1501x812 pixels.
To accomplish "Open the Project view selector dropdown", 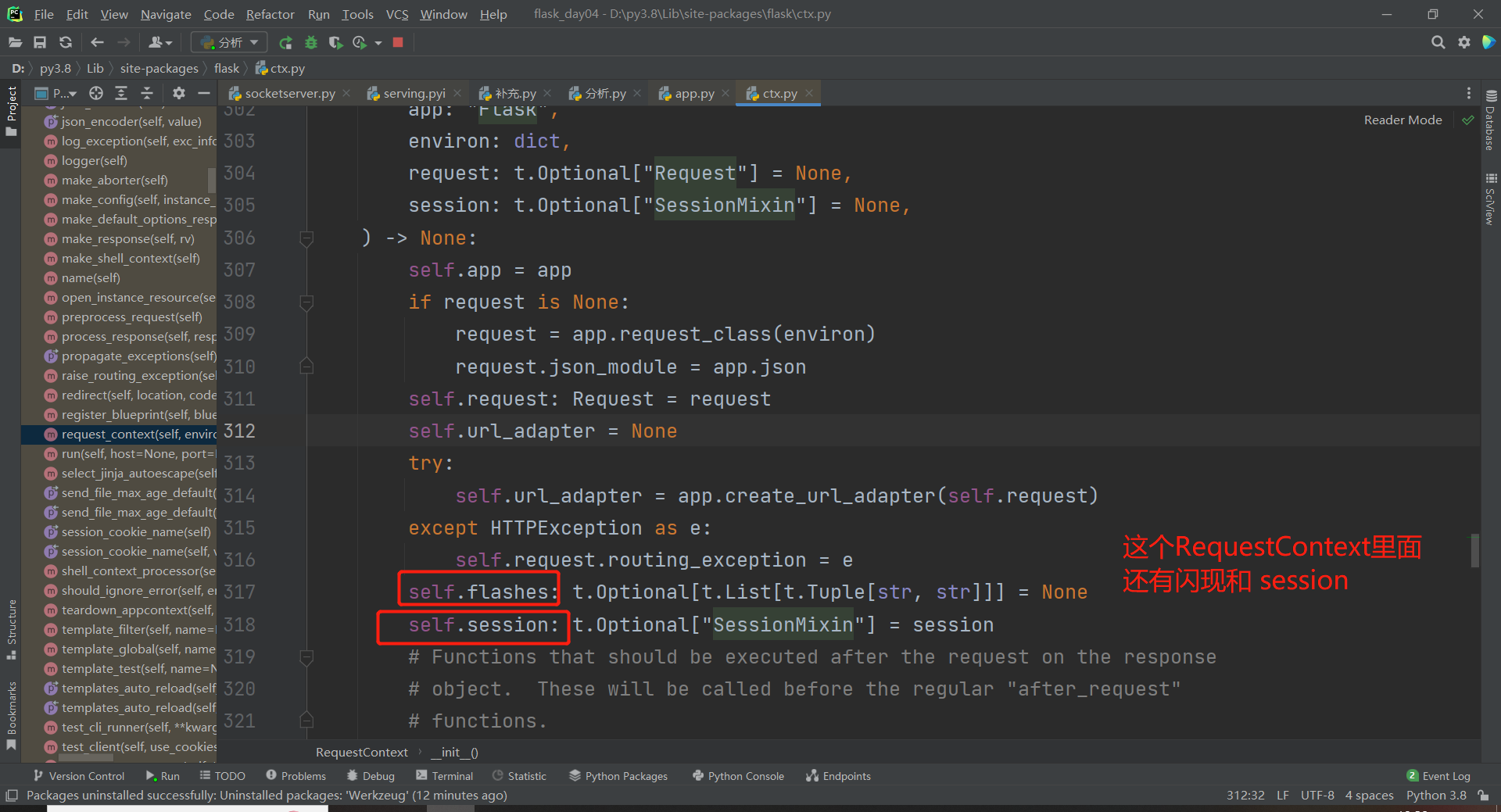I will coord(56,93).
